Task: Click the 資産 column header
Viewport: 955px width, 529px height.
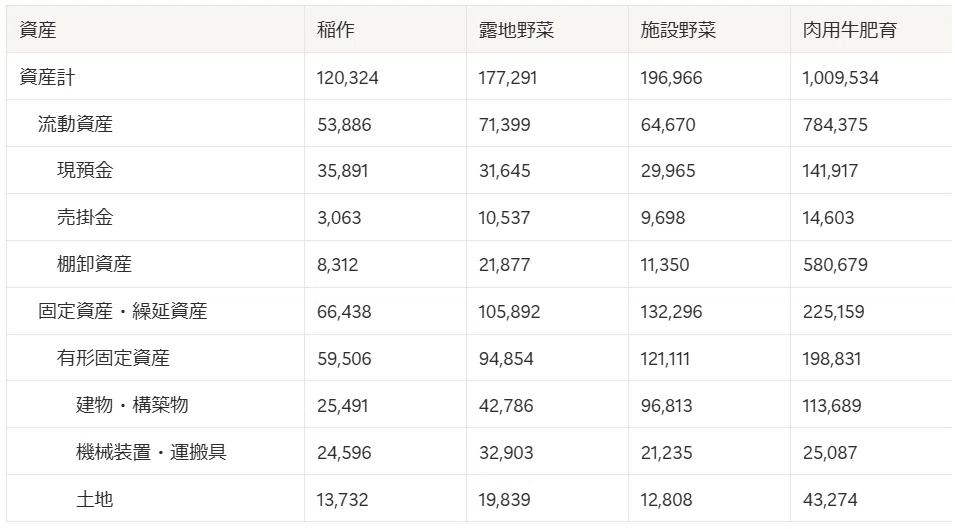Action: pyautogui.click(x=38, y=30)
